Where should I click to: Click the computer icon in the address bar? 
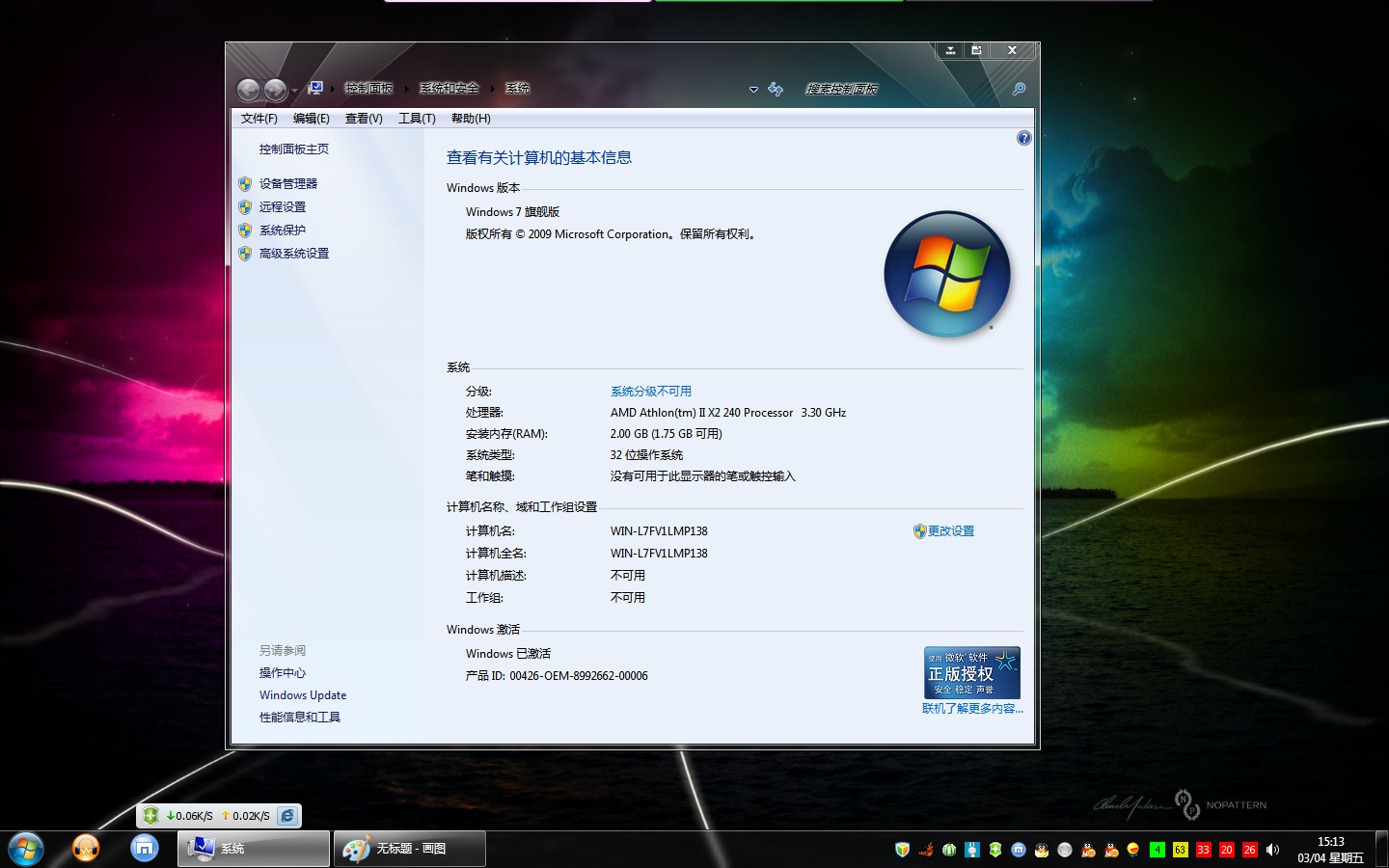click(315, 88)
